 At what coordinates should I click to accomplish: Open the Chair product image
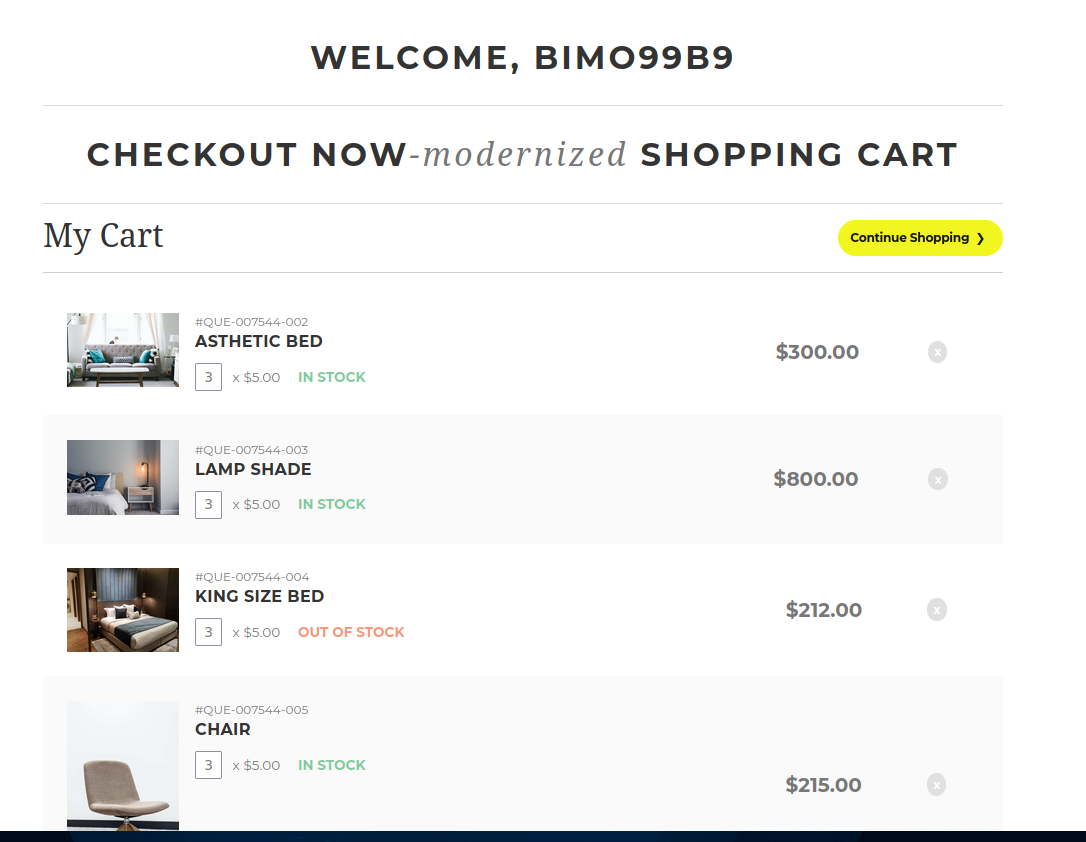123,765
